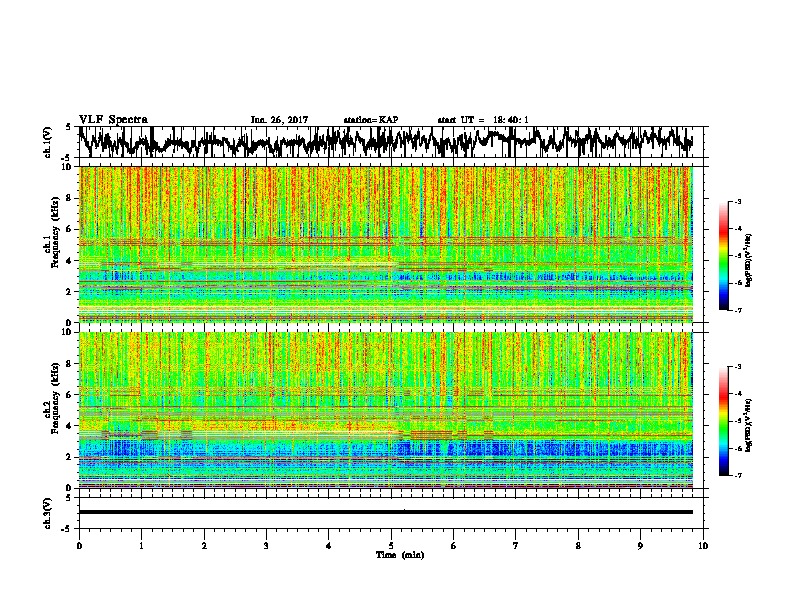792x612 pixels.
Task: Click the ch.3(V) axis label
Action: (48, 514)
